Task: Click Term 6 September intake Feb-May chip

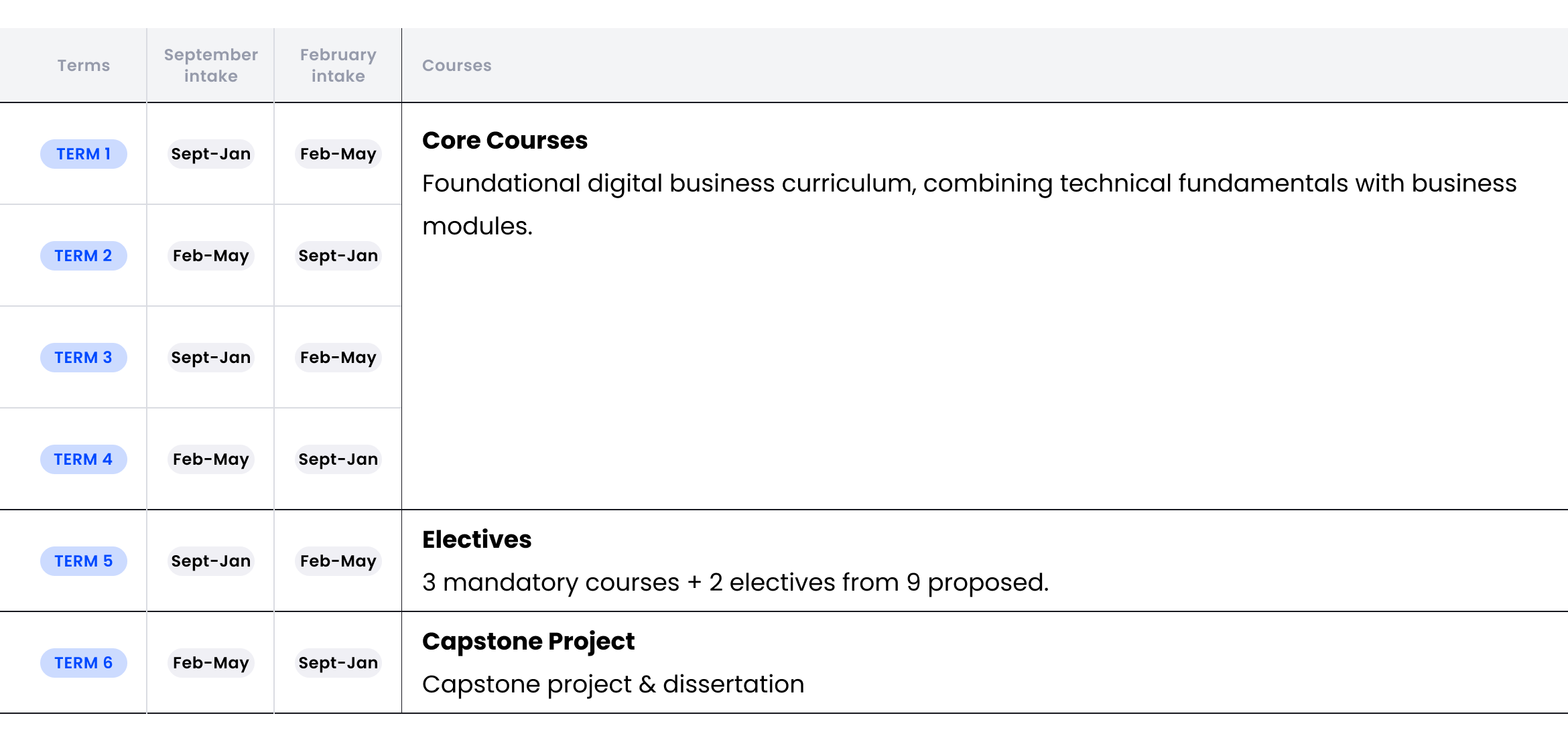Action: 210,663
